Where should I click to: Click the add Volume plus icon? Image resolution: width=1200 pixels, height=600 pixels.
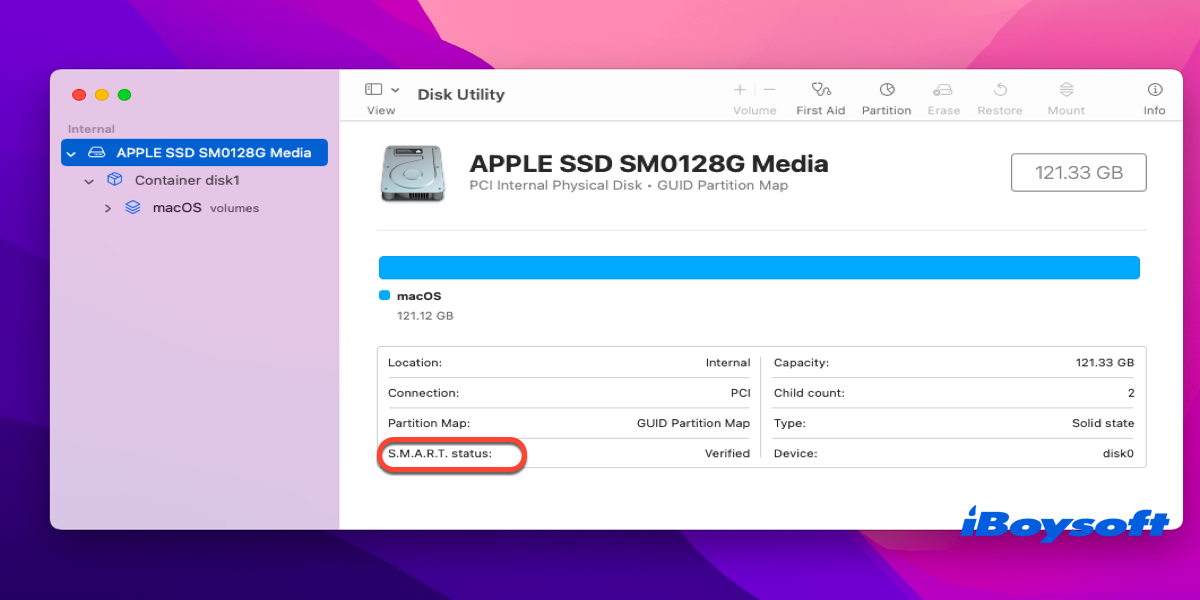coord(740,90)
